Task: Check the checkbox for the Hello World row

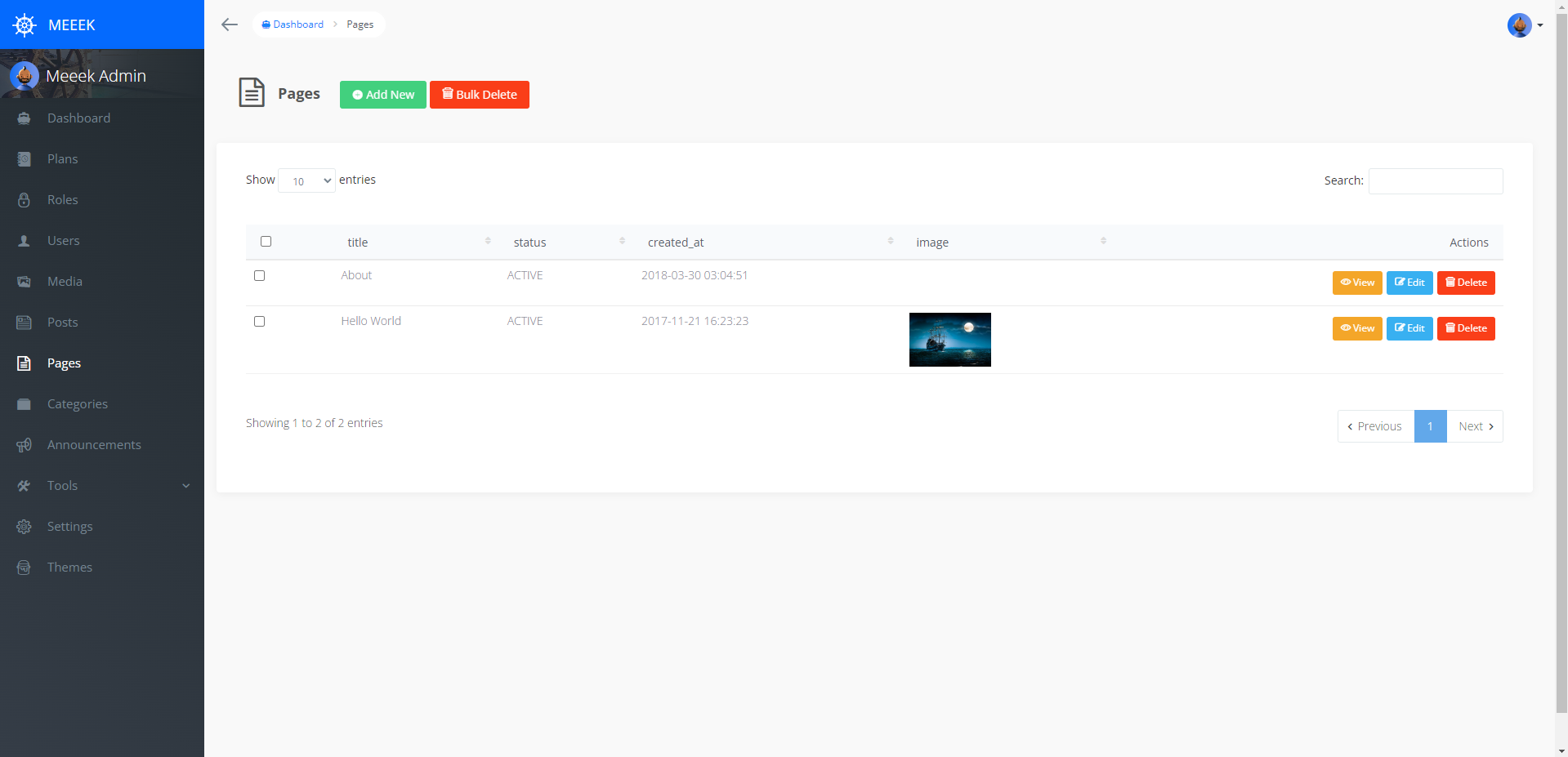Action: coord(259,321)
